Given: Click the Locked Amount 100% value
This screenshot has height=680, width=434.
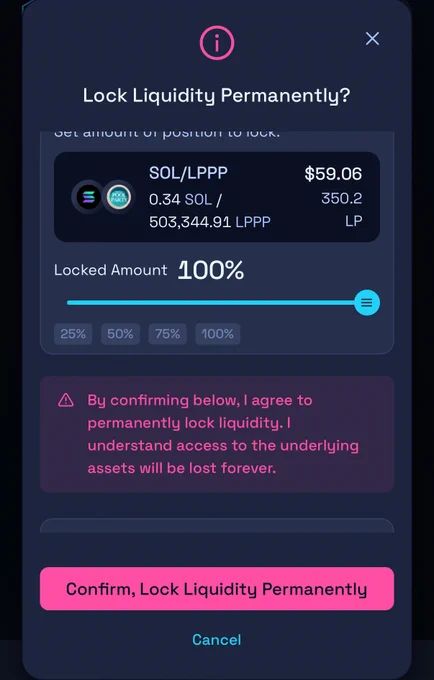Looking at the screenshot, I should pos(211,270).
